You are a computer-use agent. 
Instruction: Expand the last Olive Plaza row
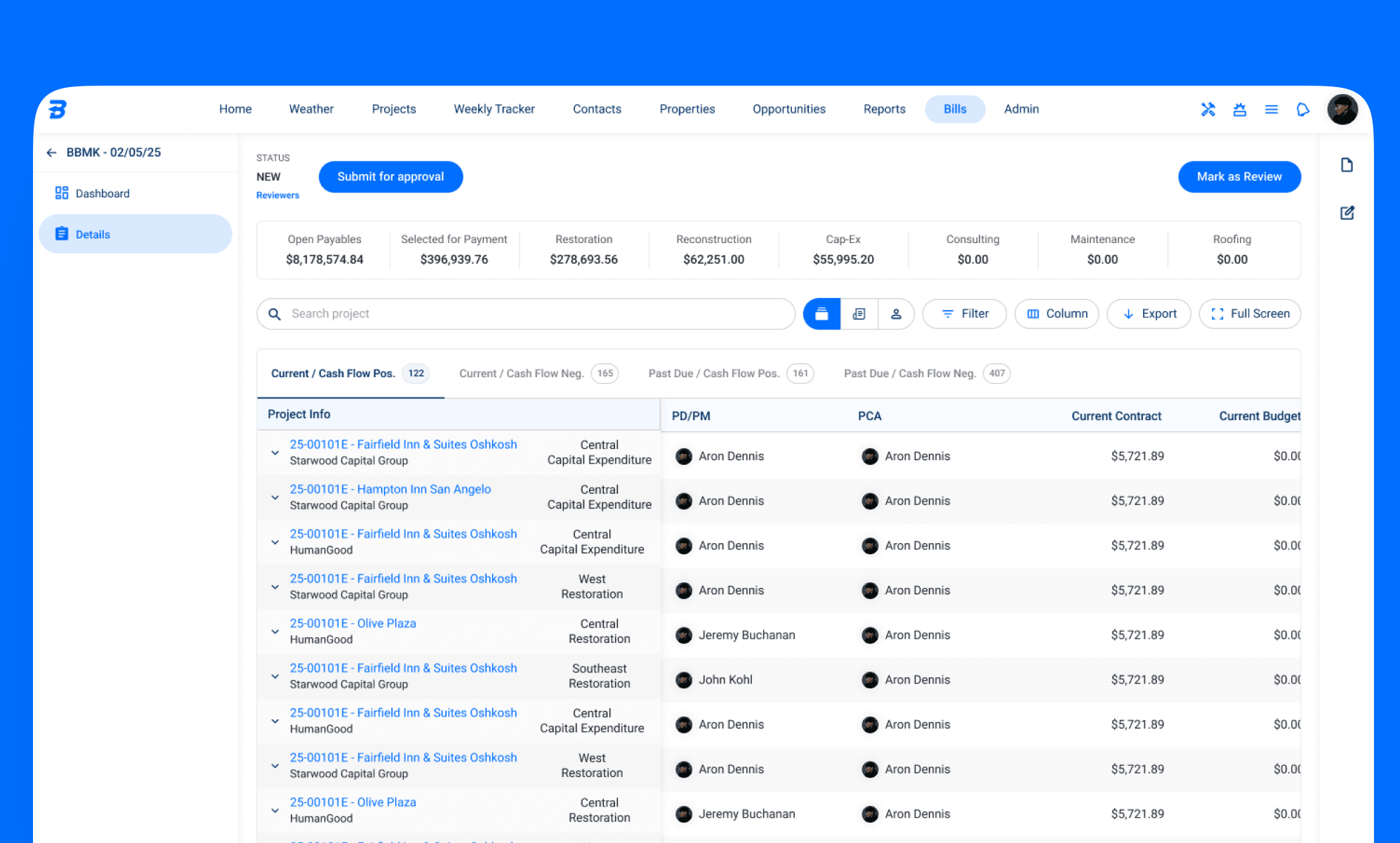(275, 811)
